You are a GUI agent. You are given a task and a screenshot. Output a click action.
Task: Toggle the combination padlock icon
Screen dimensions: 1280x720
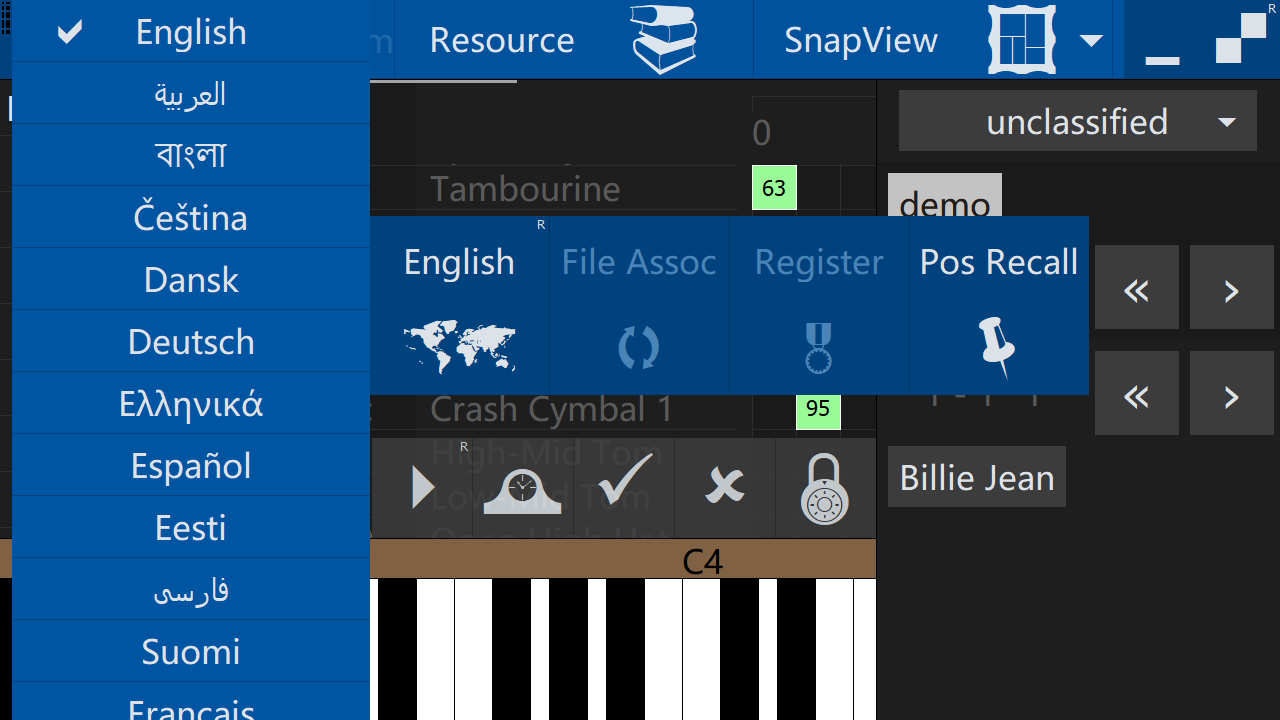(825, 489)
